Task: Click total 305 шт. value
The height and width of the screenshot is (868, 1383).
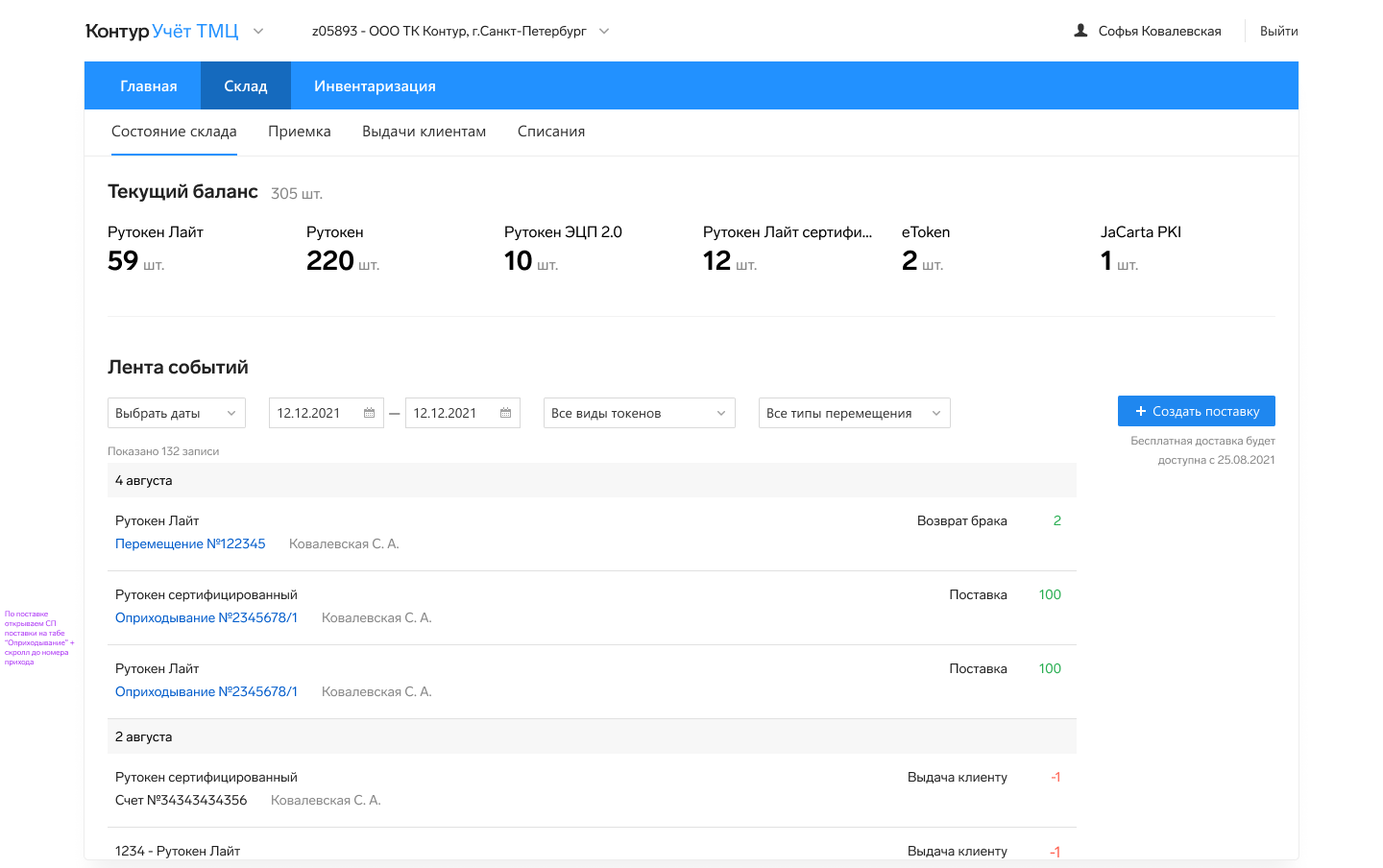Action: pos(297,194)
